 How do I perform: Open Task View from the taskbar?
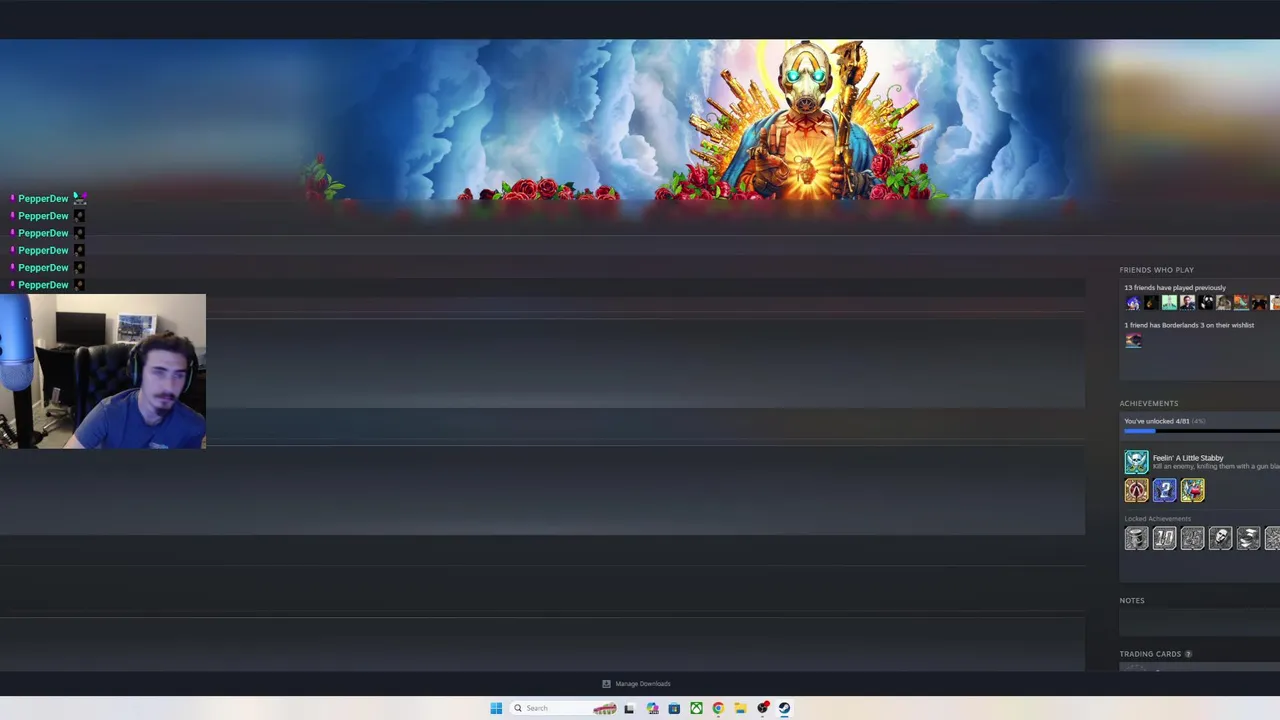coord(629,708)
